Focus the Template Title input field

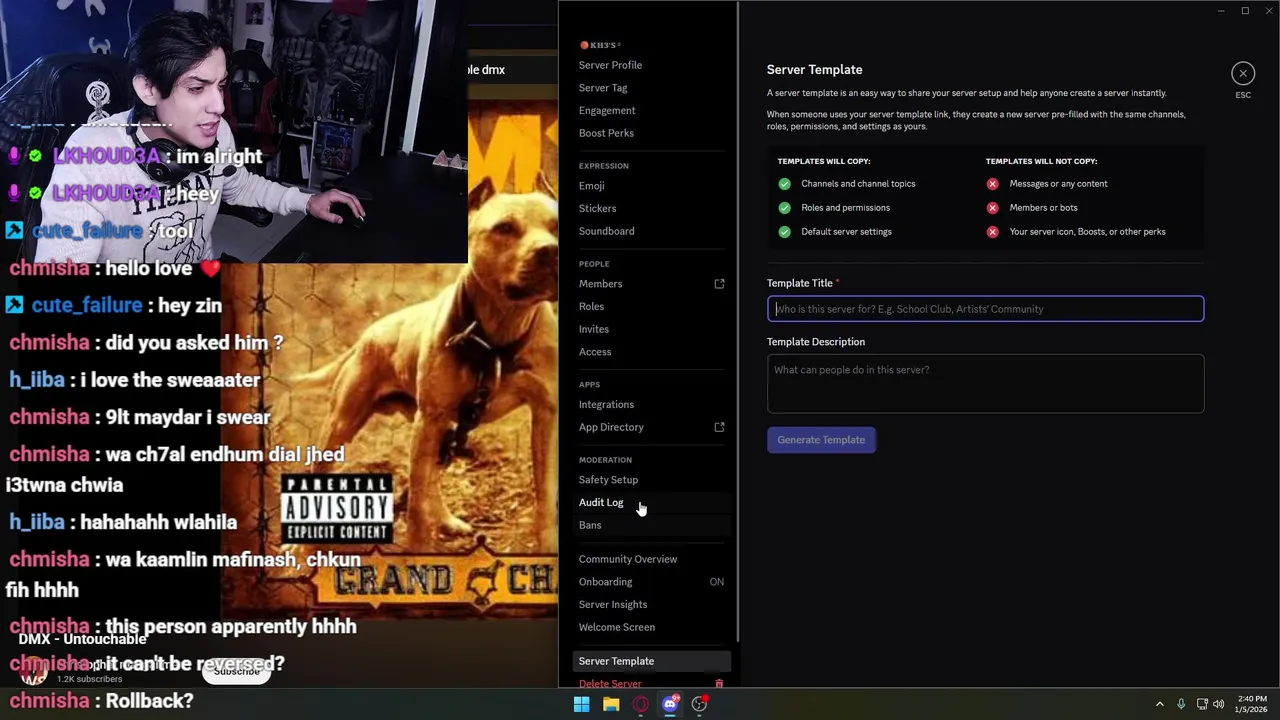coord(985,309)
